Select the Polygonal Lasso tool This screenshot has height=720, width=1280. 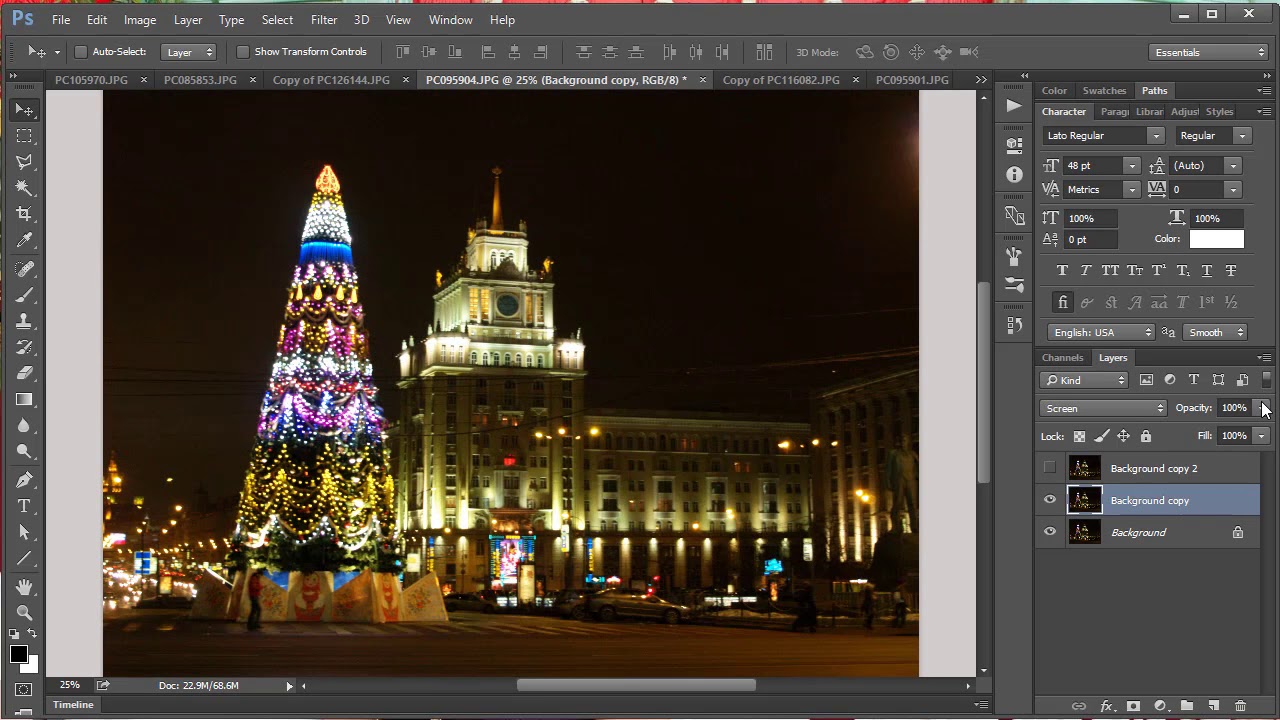pos(25,162)
